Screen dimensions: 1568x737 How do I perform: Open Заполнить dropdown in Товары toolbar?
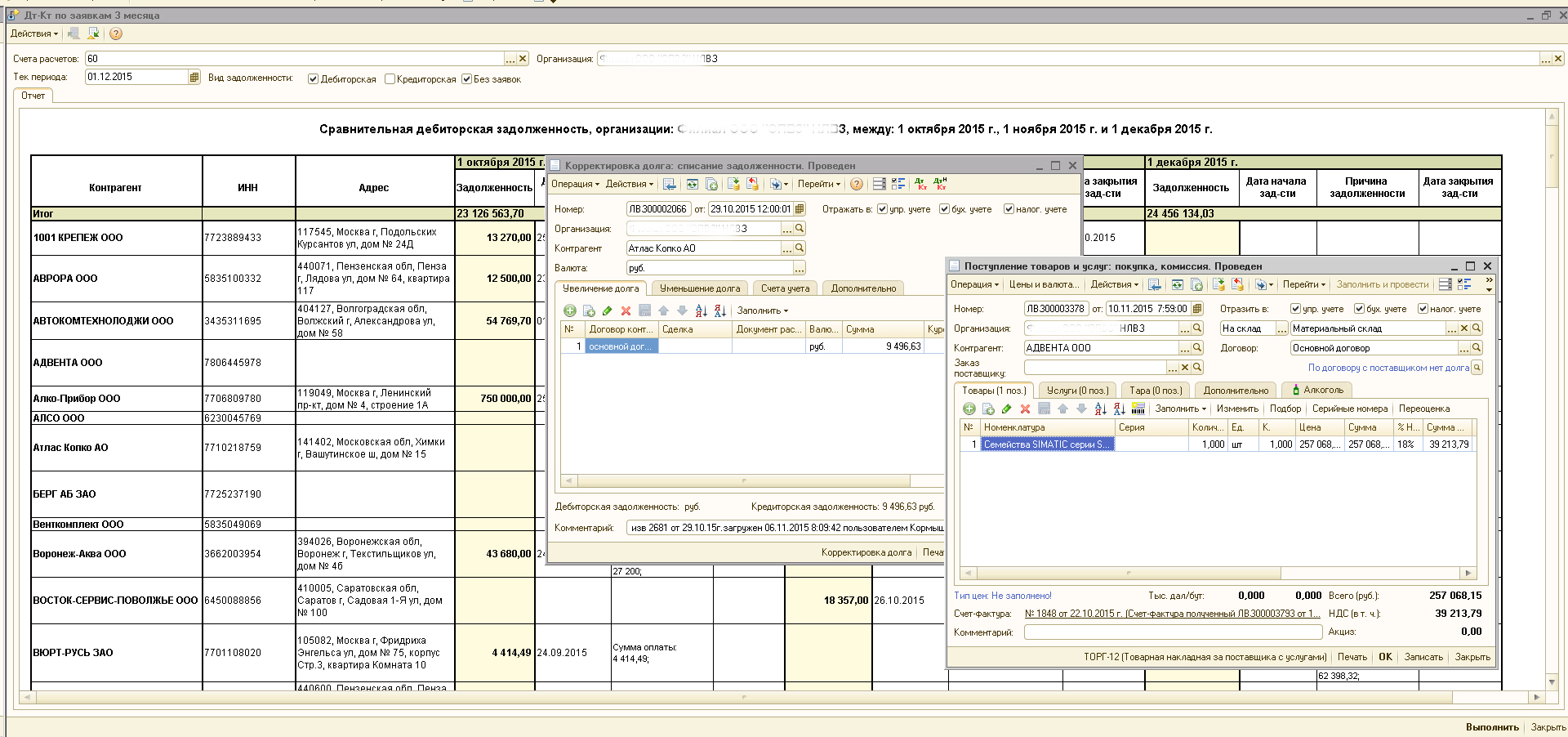(x=1180, y=409)
